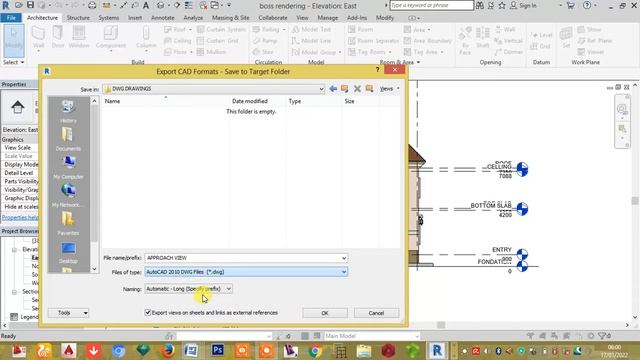The width and height of the screenshot is (640, 360).
Task: Click the Properties help link
Action: pos(20,218)
